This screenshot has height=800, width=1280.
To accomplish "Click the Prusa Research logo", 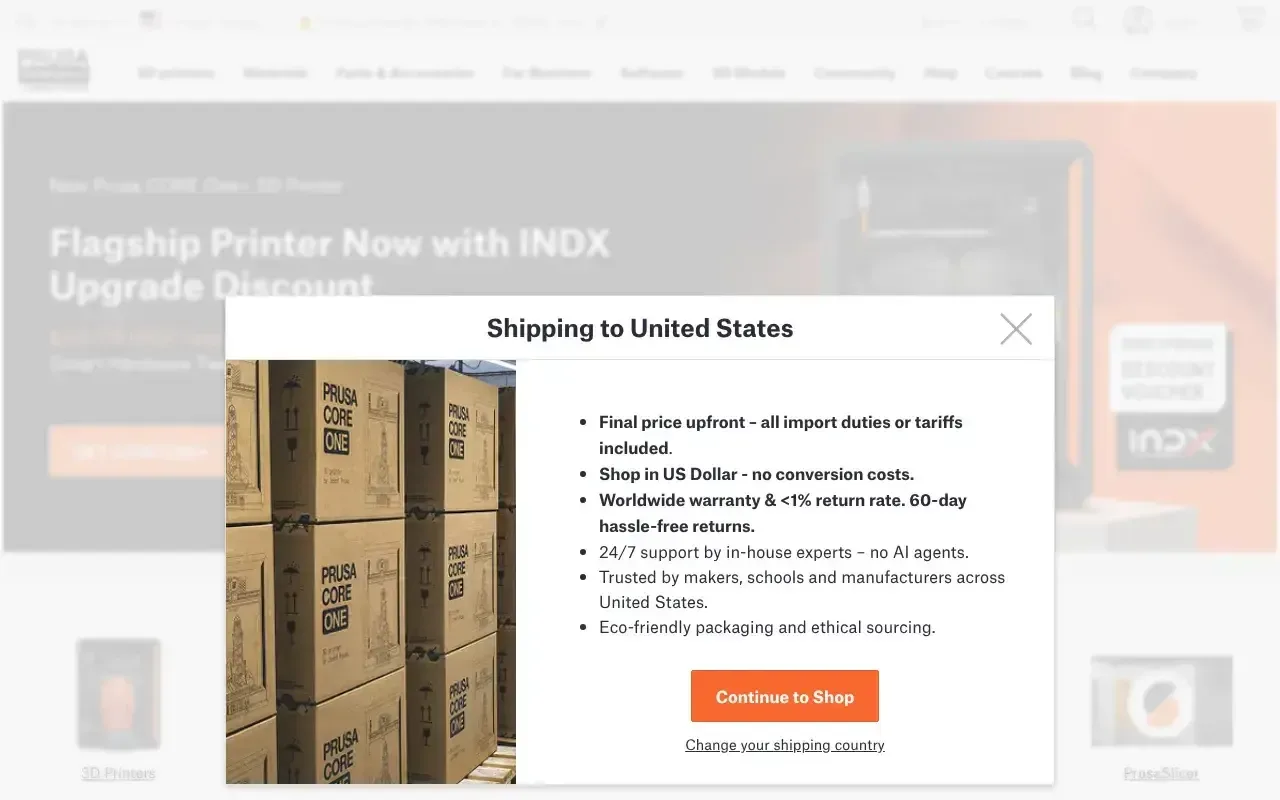I will (54, 69).
